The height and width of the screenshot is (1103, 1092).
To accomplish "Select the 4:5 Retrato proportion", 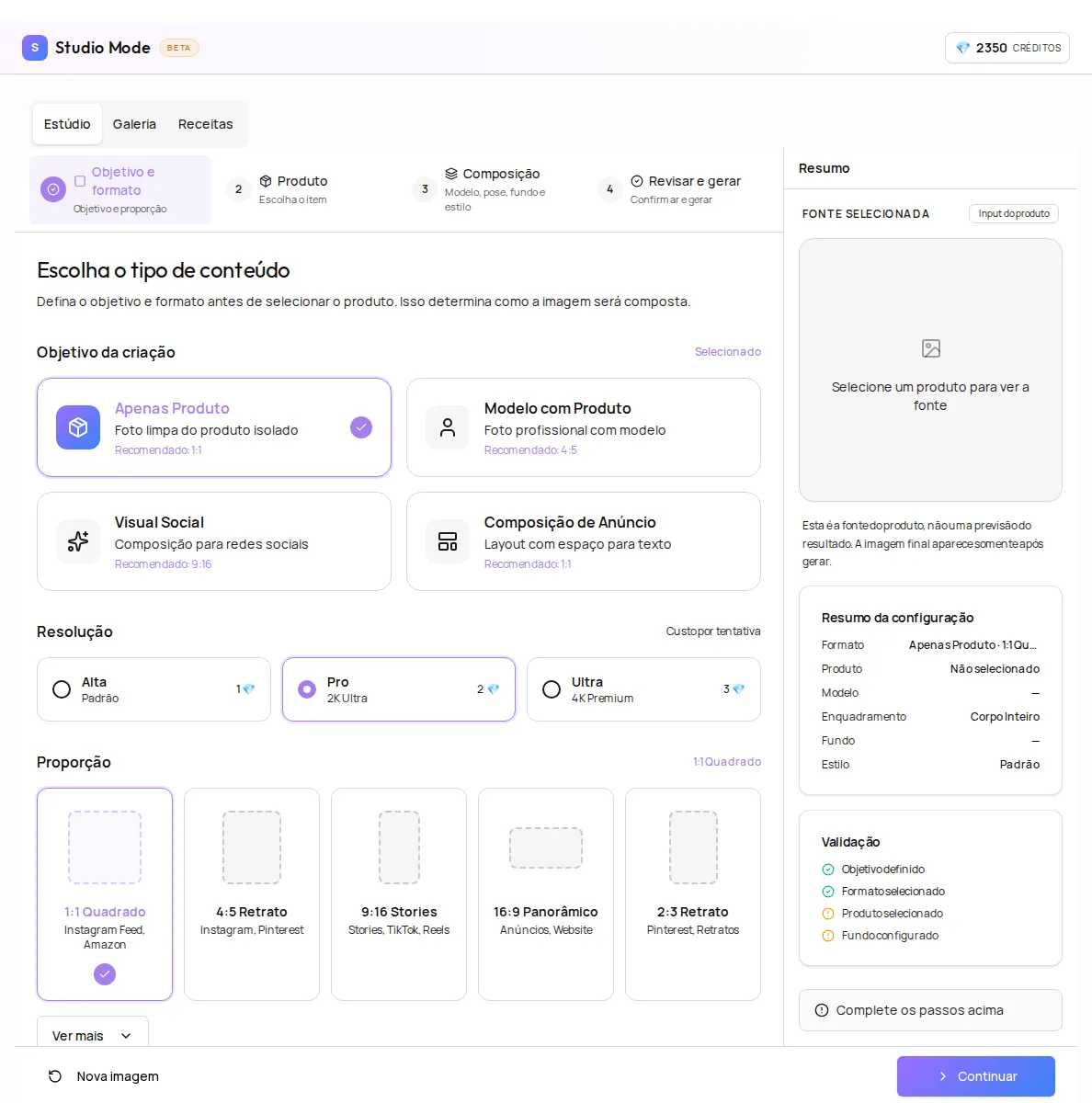I will tap(252, 894).
